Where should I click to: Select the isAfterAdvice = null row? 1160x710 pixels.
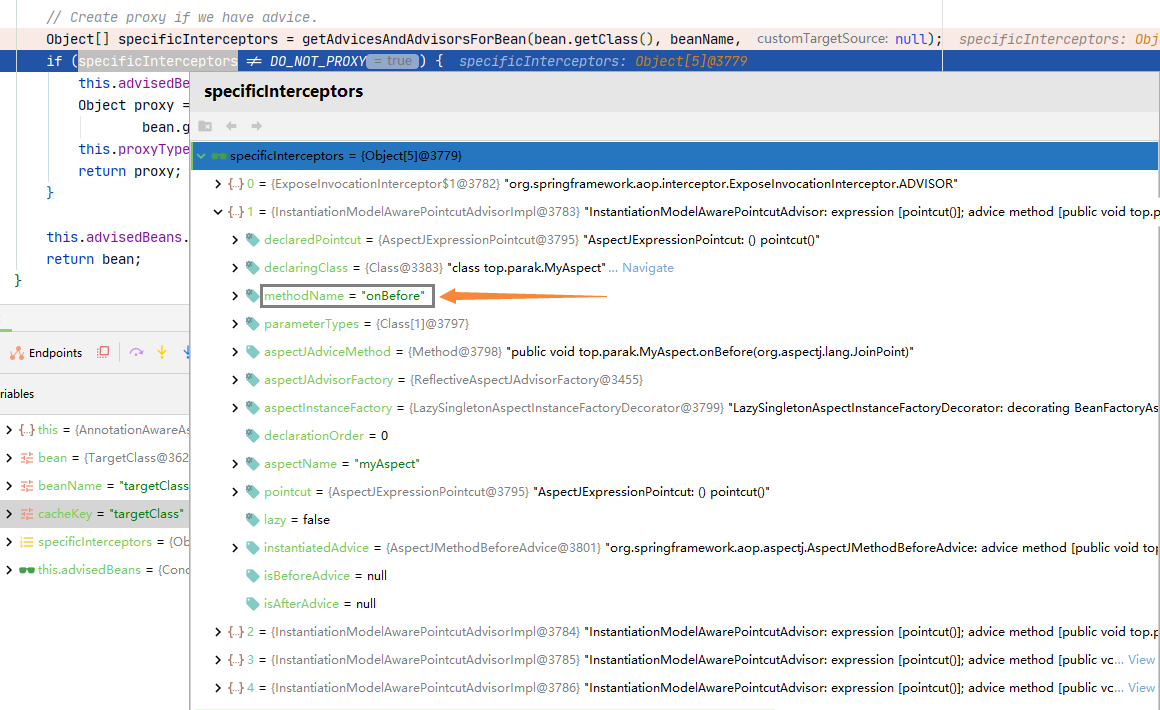674,604
